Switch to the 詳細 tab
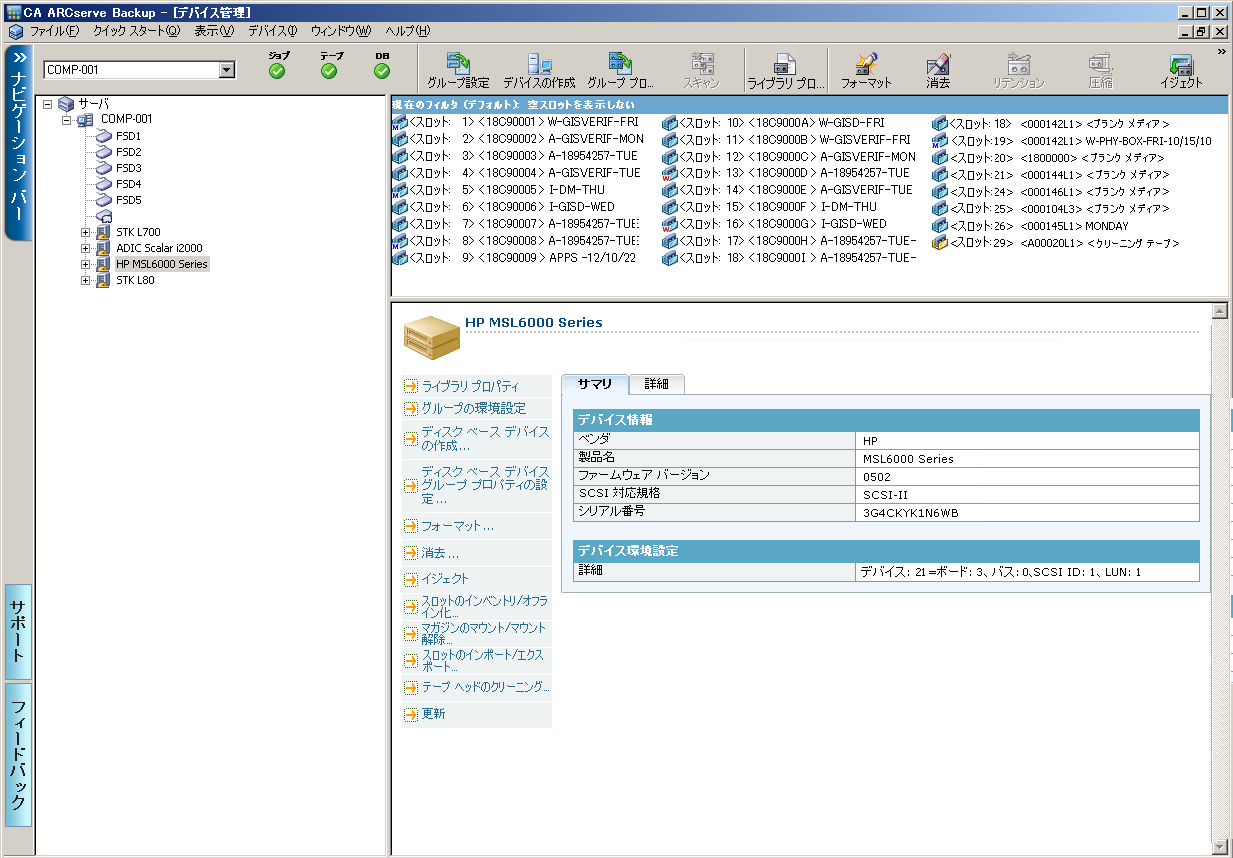 coord(656,384)
